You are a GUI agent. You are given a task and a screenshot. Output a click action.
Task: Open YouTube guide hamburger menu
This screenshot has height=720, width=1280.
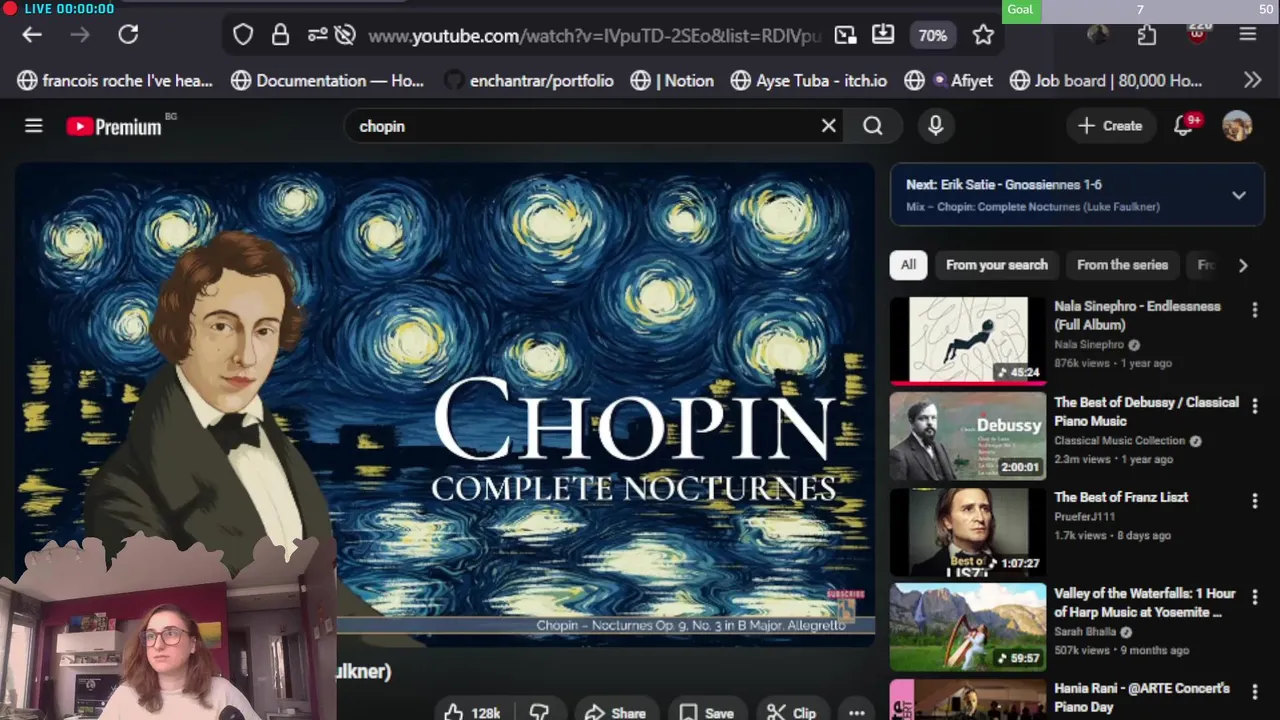pyautogui.click(x=34, y=126)
